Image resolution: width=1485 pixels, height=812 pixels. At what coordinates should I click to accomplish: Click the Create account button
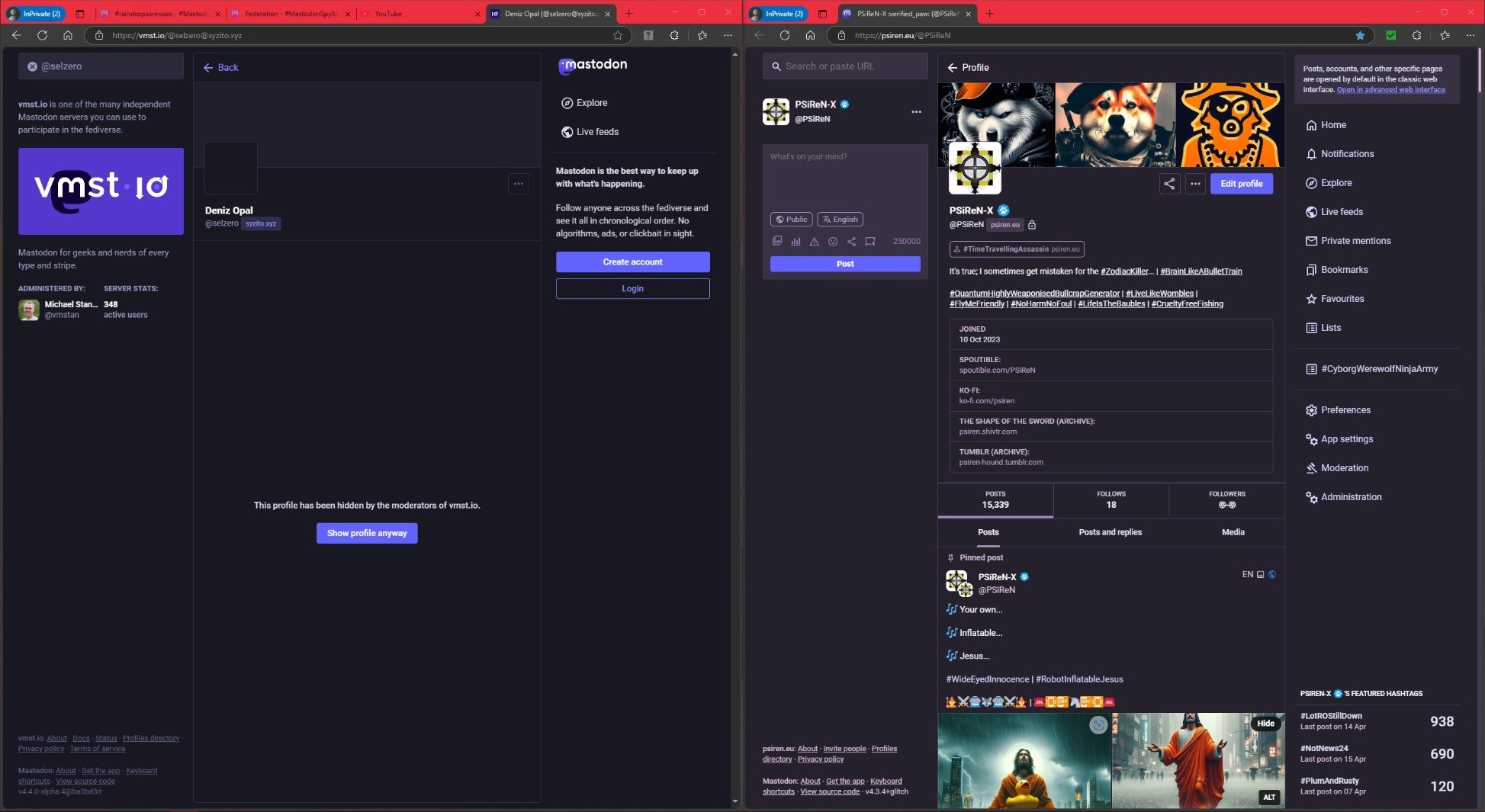click(632, 262)
